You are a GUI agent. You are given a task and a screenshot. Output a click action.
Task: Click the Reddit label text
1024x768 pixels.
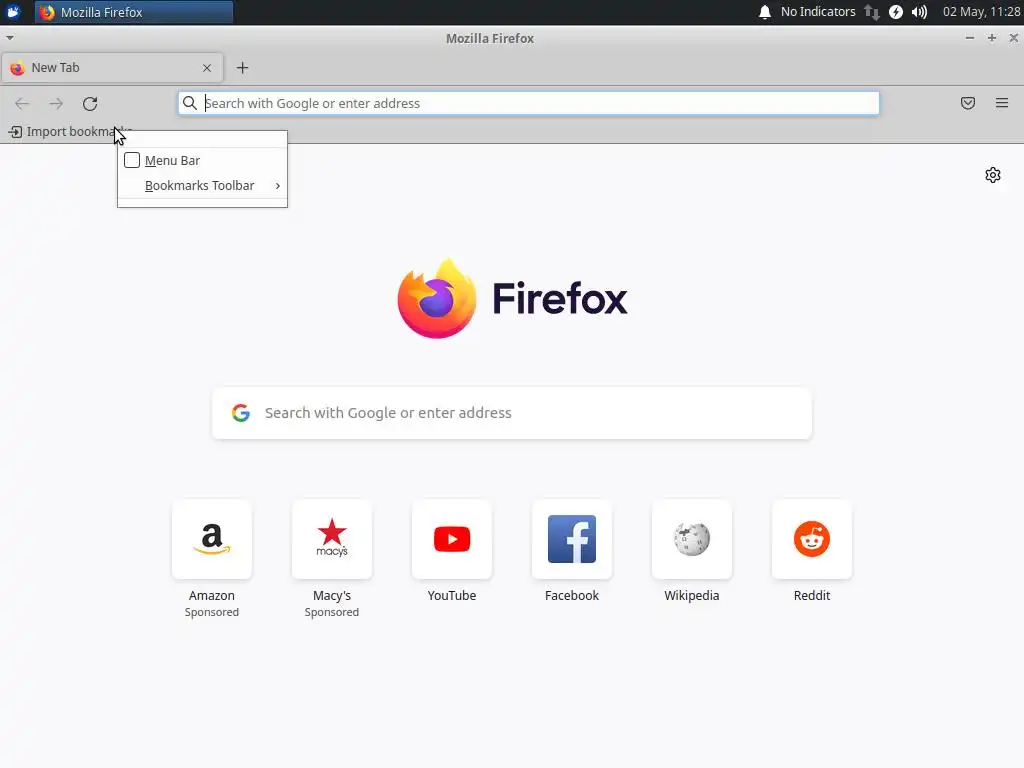click(812, 596)
